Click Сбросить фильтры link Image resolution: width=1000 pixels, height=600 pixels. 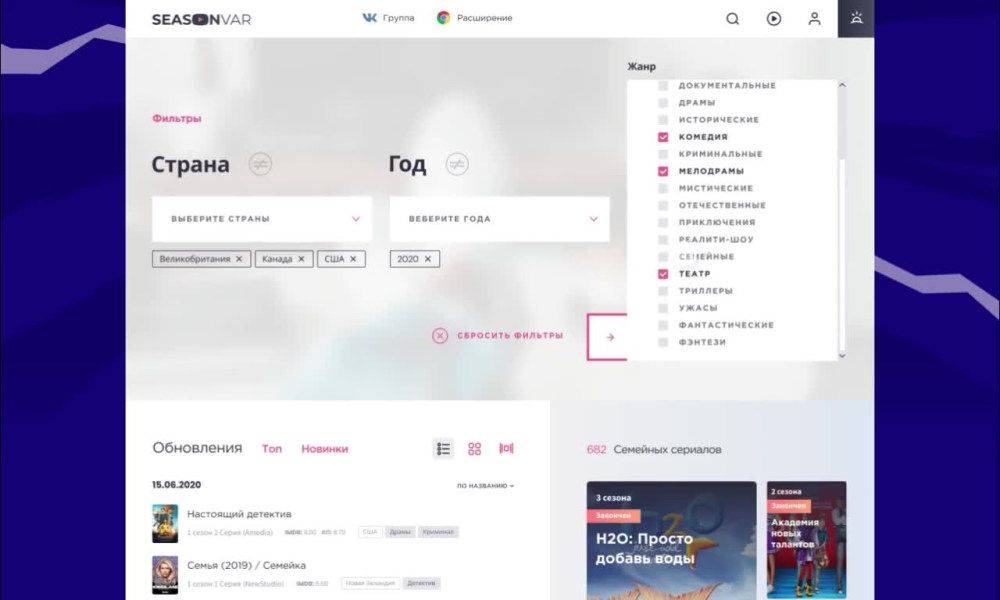click(510, 335)
